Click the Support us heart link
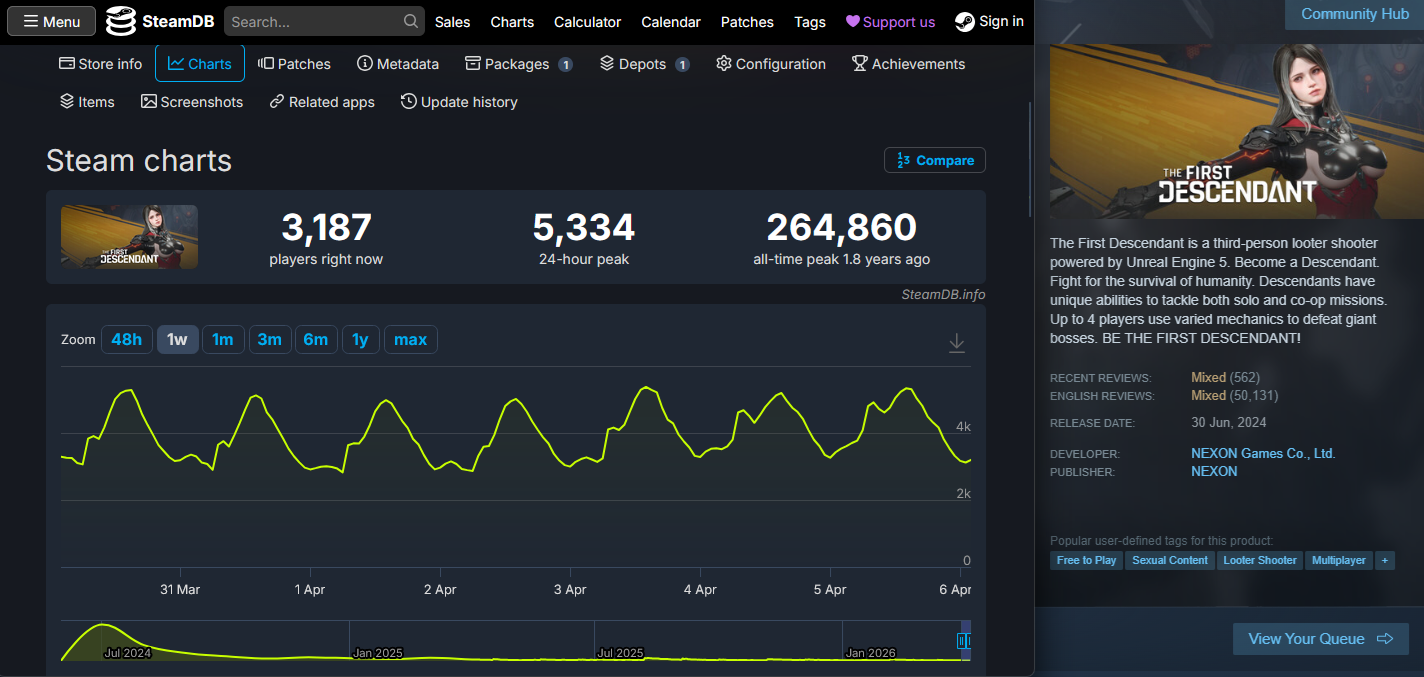The image size is (1424, 677). click(x=891, y=22)
